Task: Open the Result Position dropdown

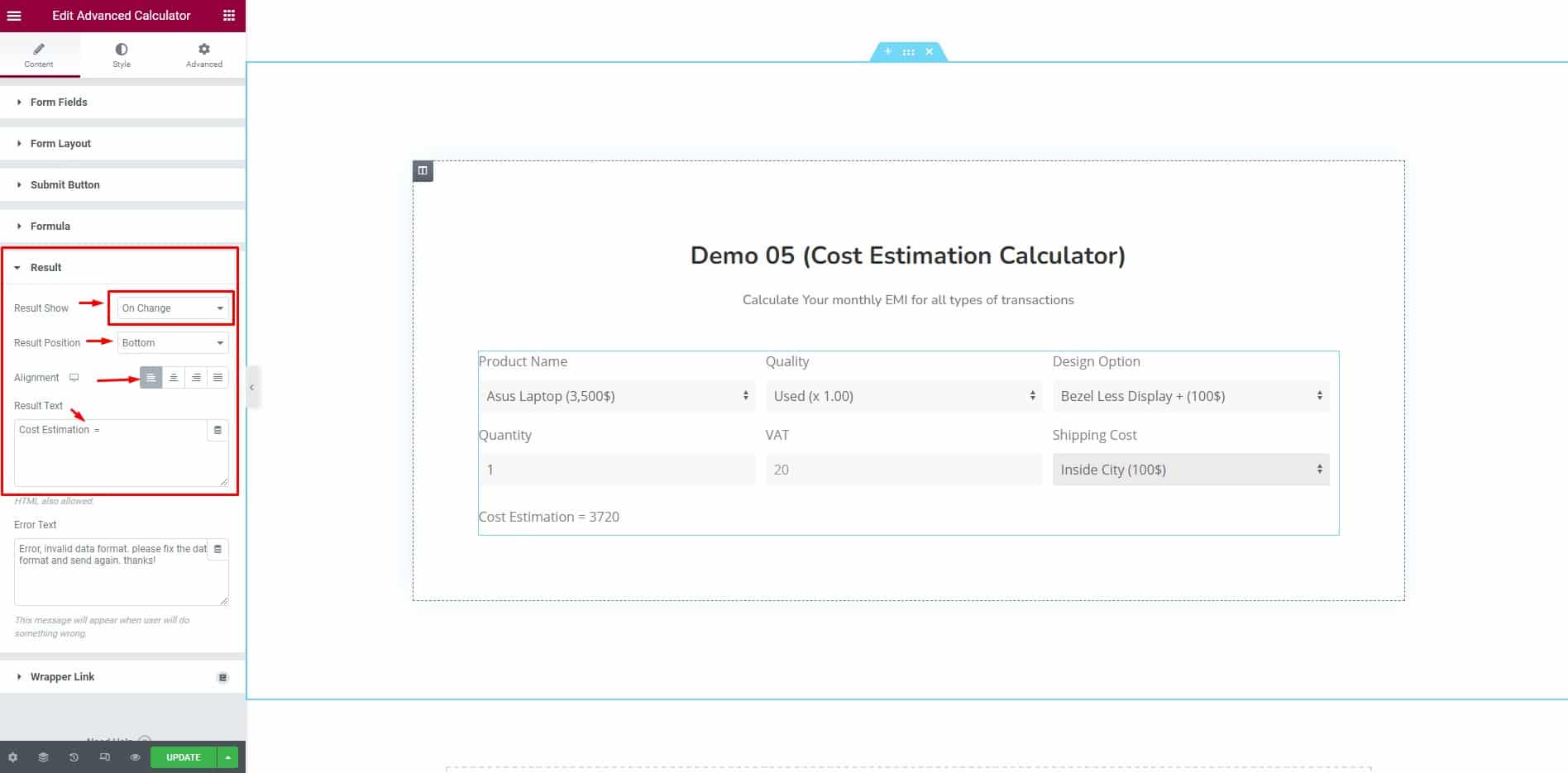Action: (x=173, y=342)
